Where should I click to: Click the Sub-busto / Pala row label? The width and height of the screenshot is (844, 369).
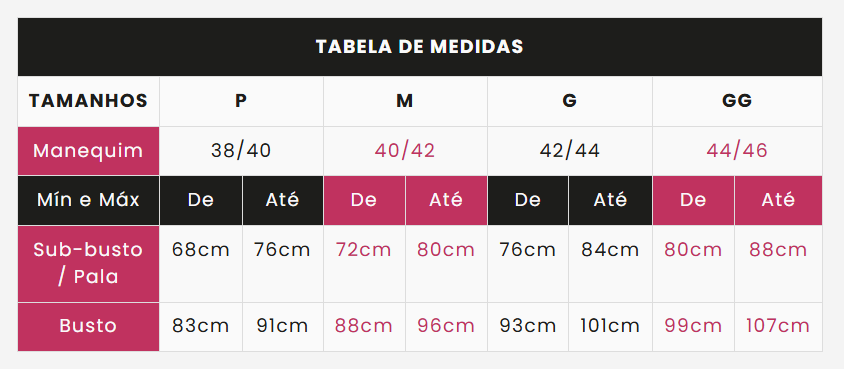[88, 264]
